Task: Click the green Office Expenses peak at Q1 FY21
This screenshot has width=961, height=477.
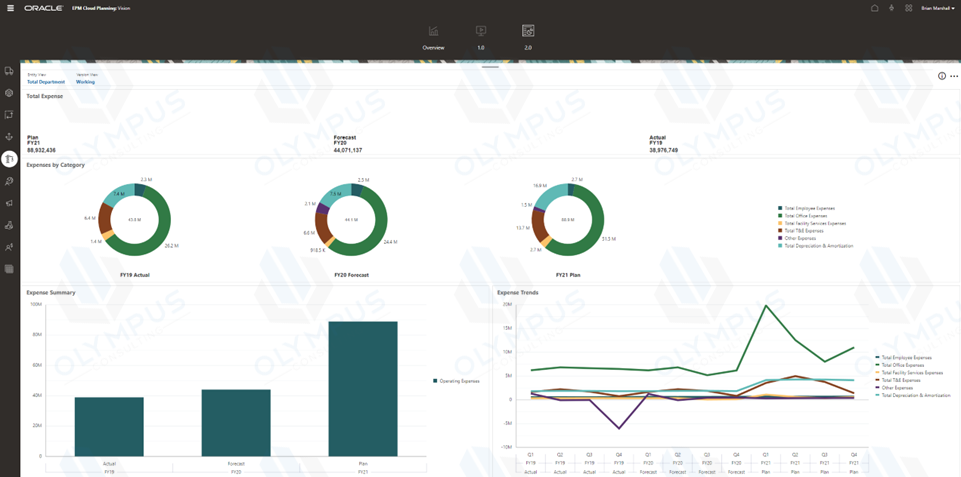Action: pos(766,305)
